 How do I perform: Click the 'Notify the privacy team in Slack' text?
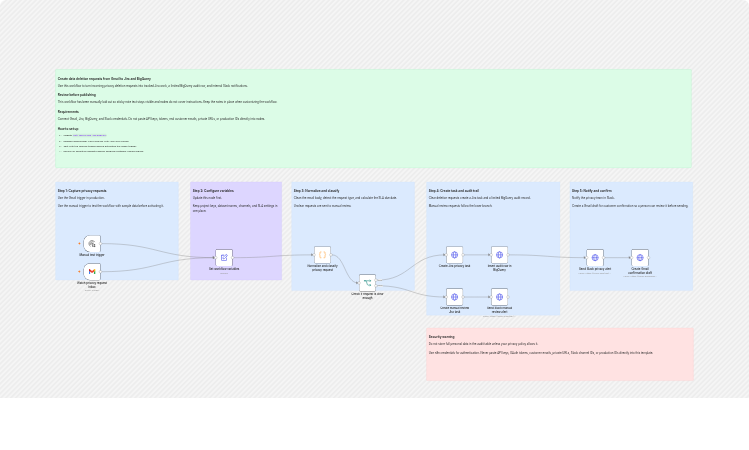click(593, 198)
